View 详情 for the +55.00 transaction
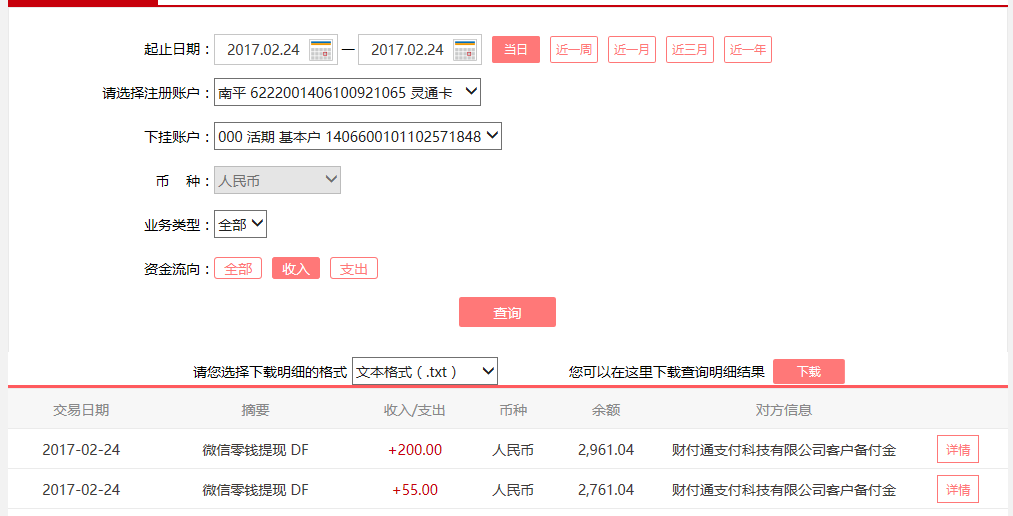The image size is (1013, 516). (957, 490)
